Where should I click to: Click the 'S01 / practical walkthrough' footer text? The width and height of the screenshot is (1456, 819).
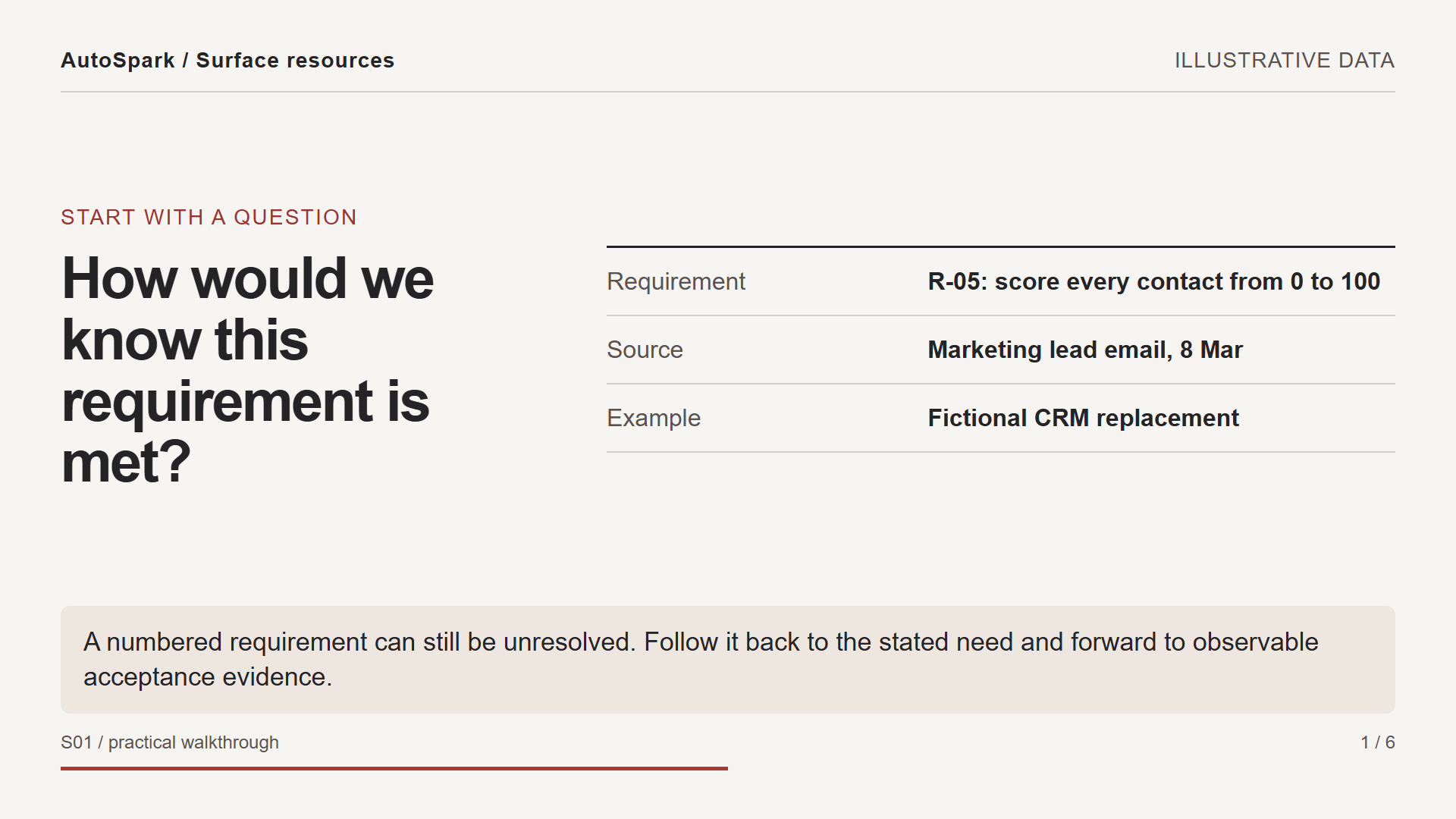(170, 742)
